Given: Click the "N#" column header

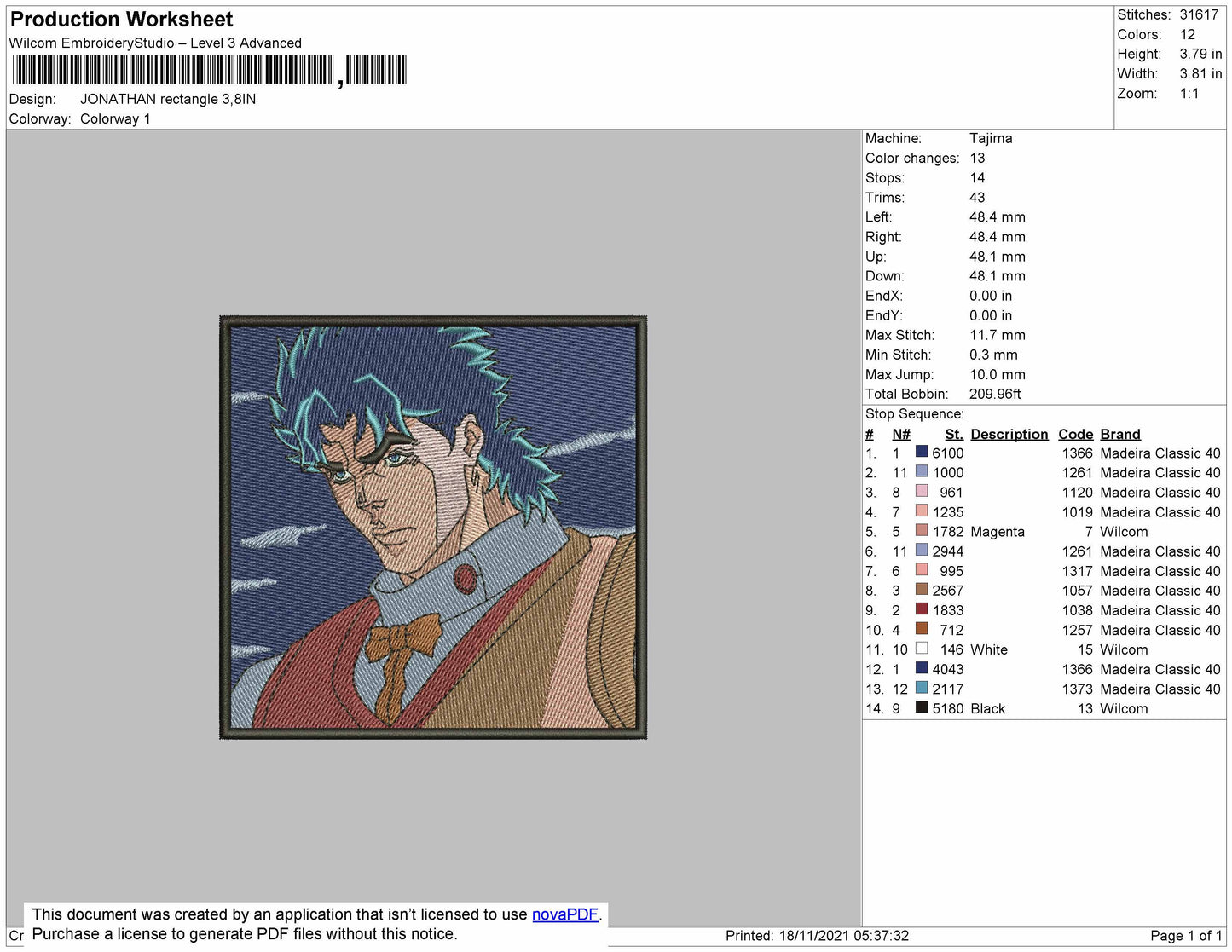Looking at the screenshot, I should click(x=901, y=435).
